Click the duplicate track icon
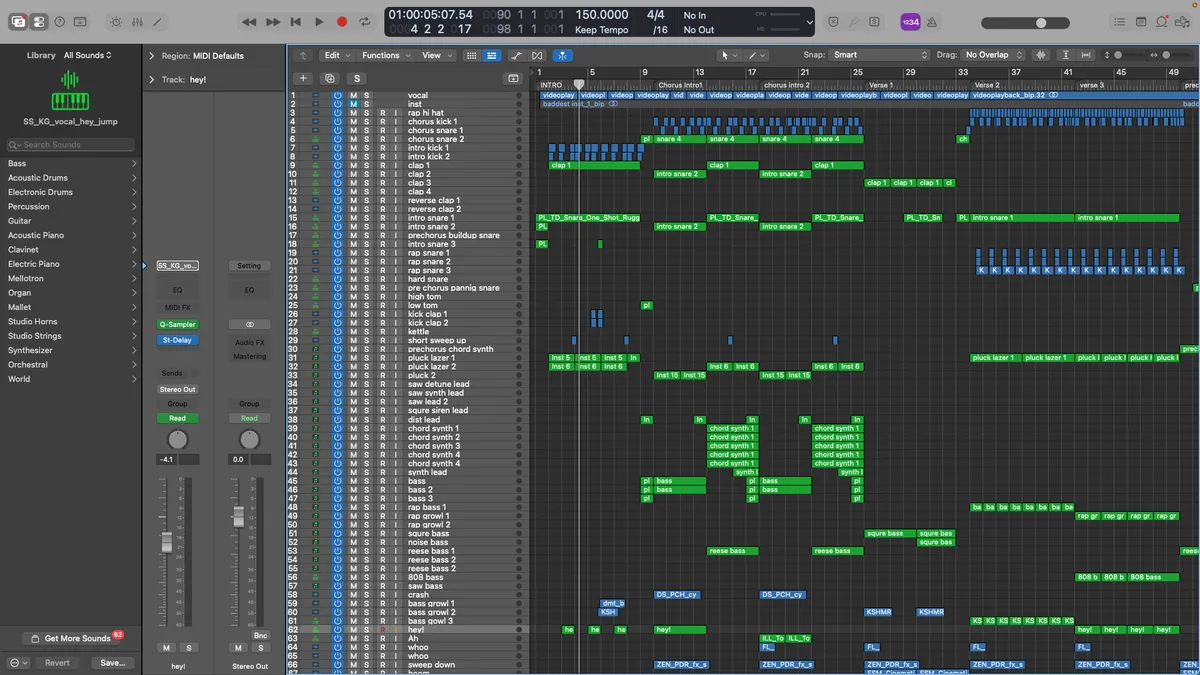The height and width of the screenshot is (675, 1200). click(x=329, y=78)
